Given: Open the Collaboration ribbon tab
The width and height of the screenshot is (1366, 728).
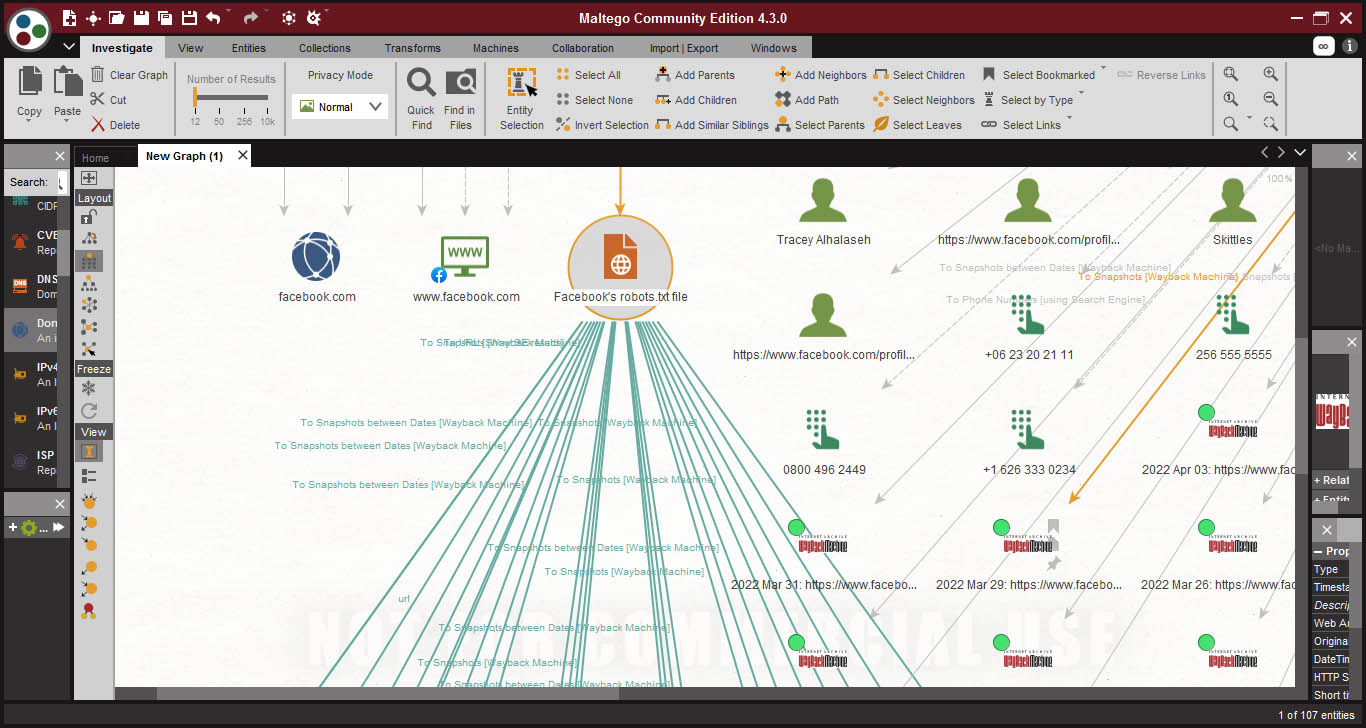Looking at the screenshot, I should point(583,48).
